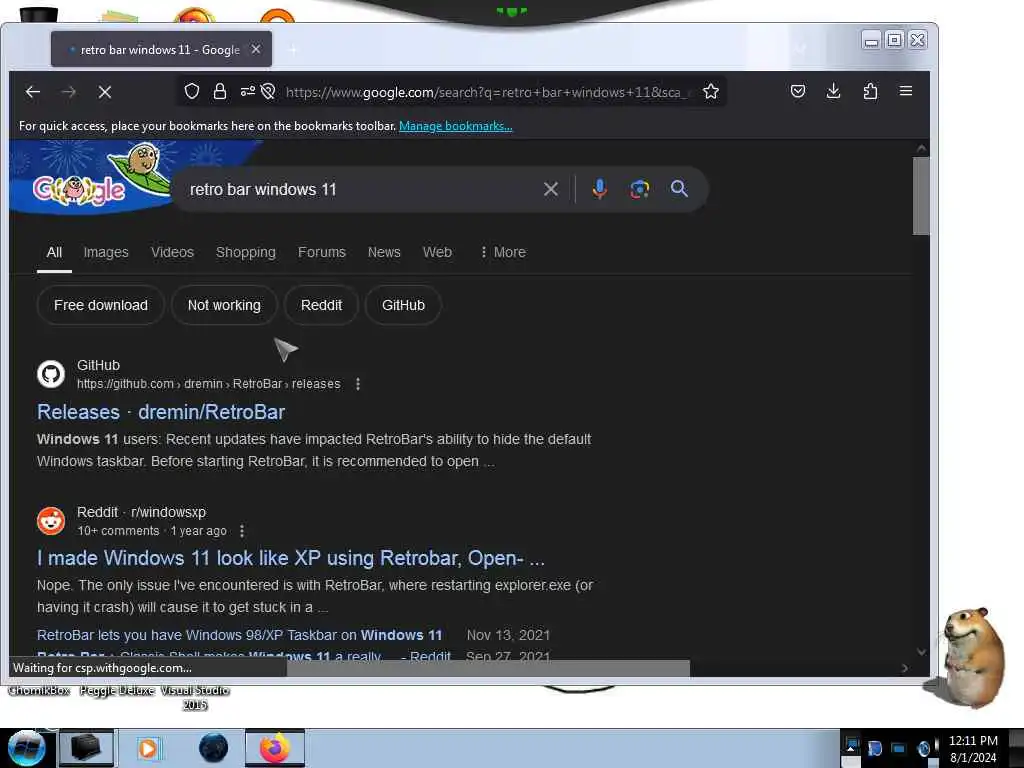Click the horizontal page scrollbar thumb
This screenshot has width=1024, height=768.
pos(488,667)
